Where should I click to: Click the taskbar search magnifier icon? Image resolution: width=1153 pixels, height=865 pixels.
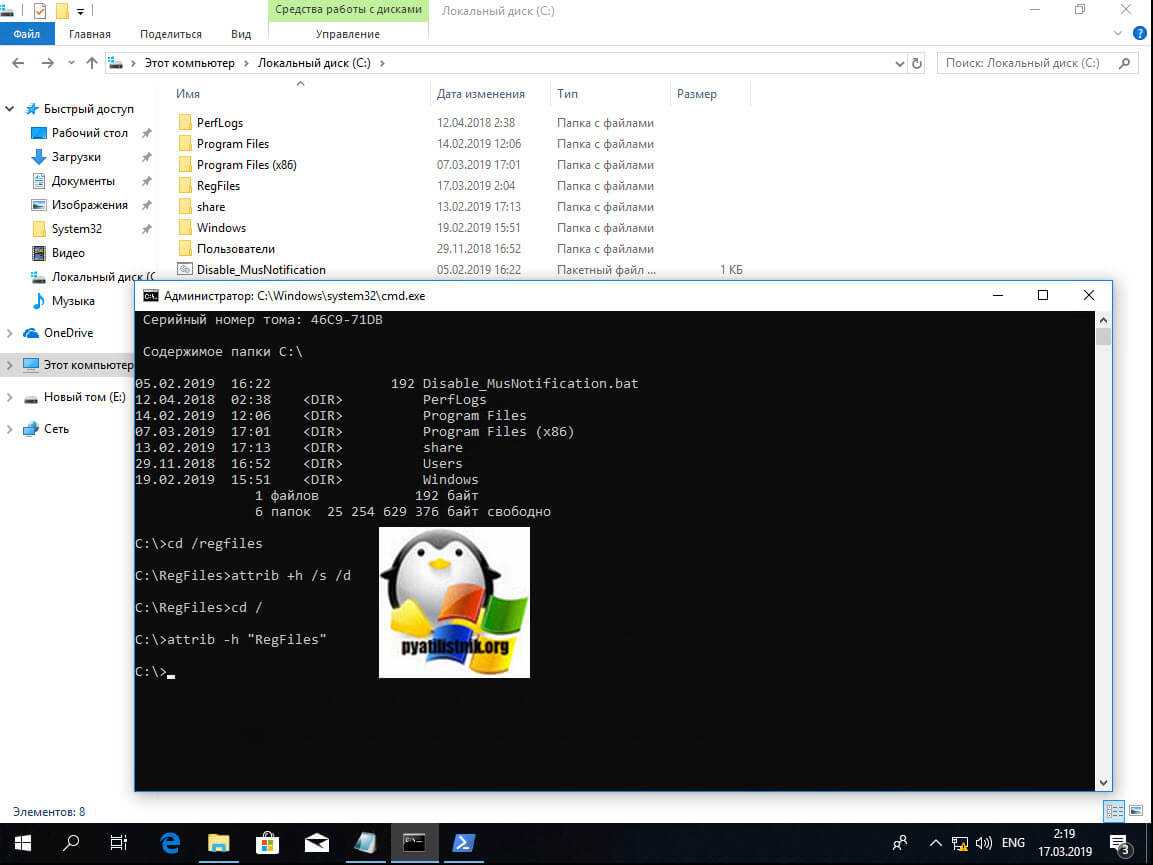tap(71, 843)
